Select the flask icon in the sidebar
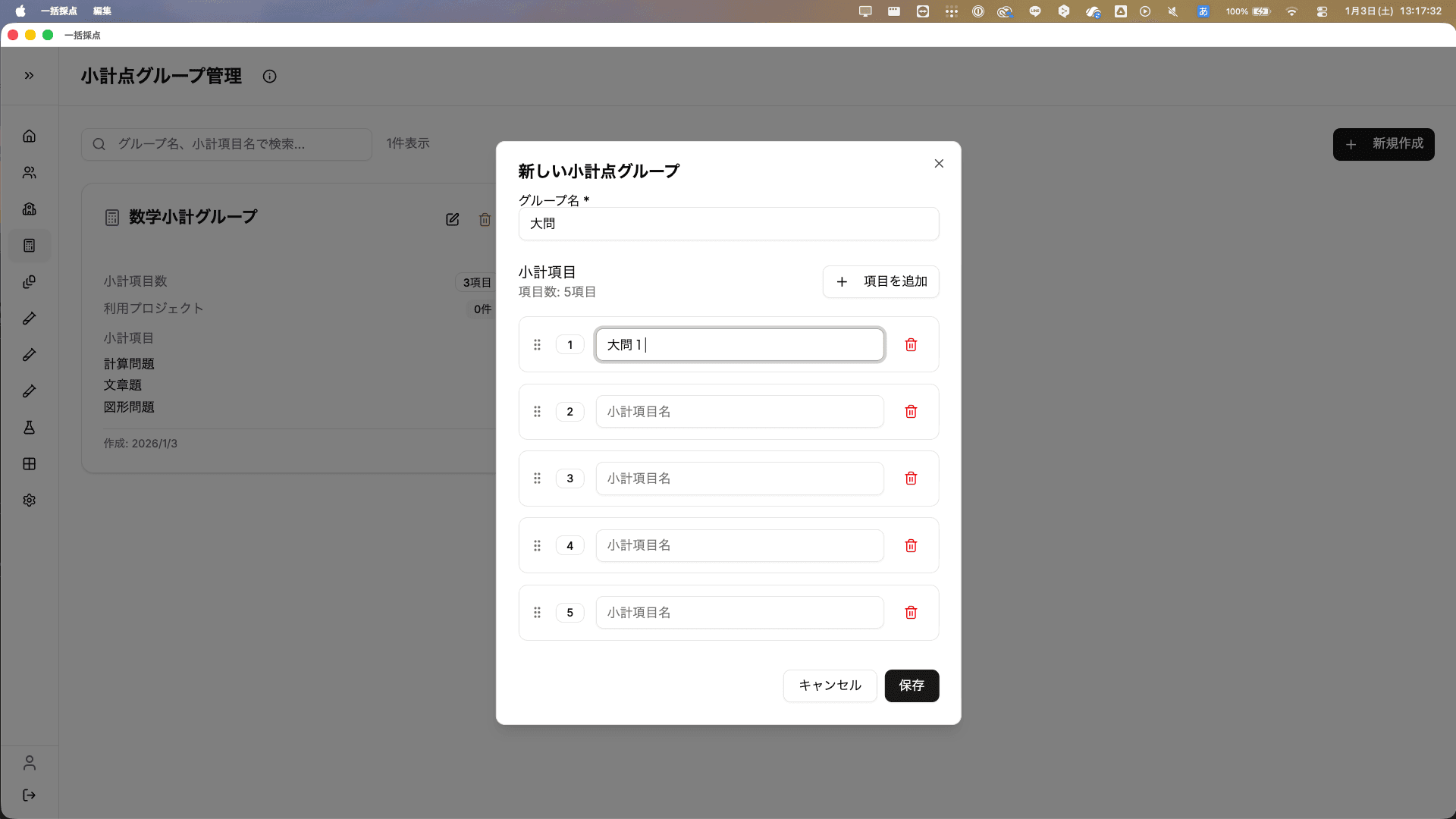 29,427
